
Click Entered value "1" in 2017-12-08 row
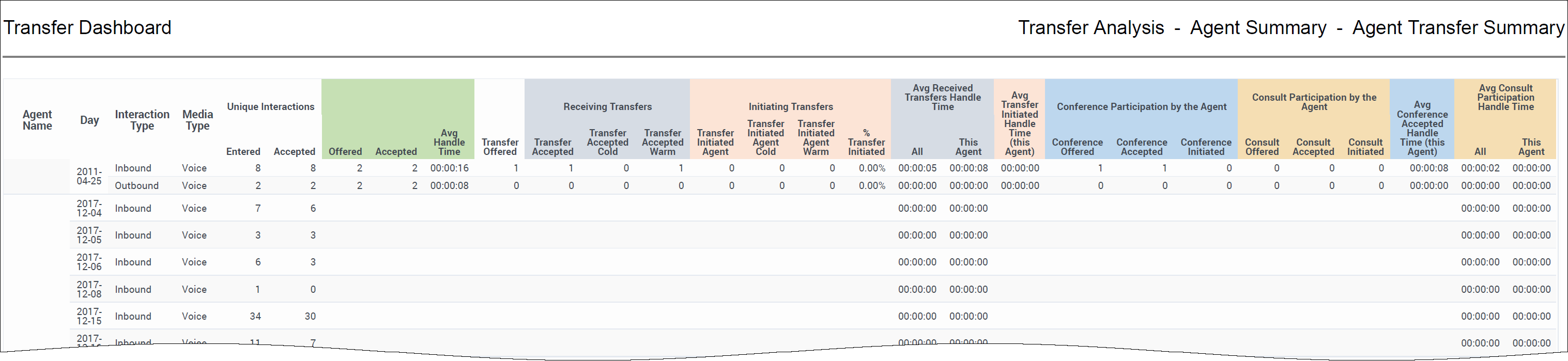[x=257, y=289]
